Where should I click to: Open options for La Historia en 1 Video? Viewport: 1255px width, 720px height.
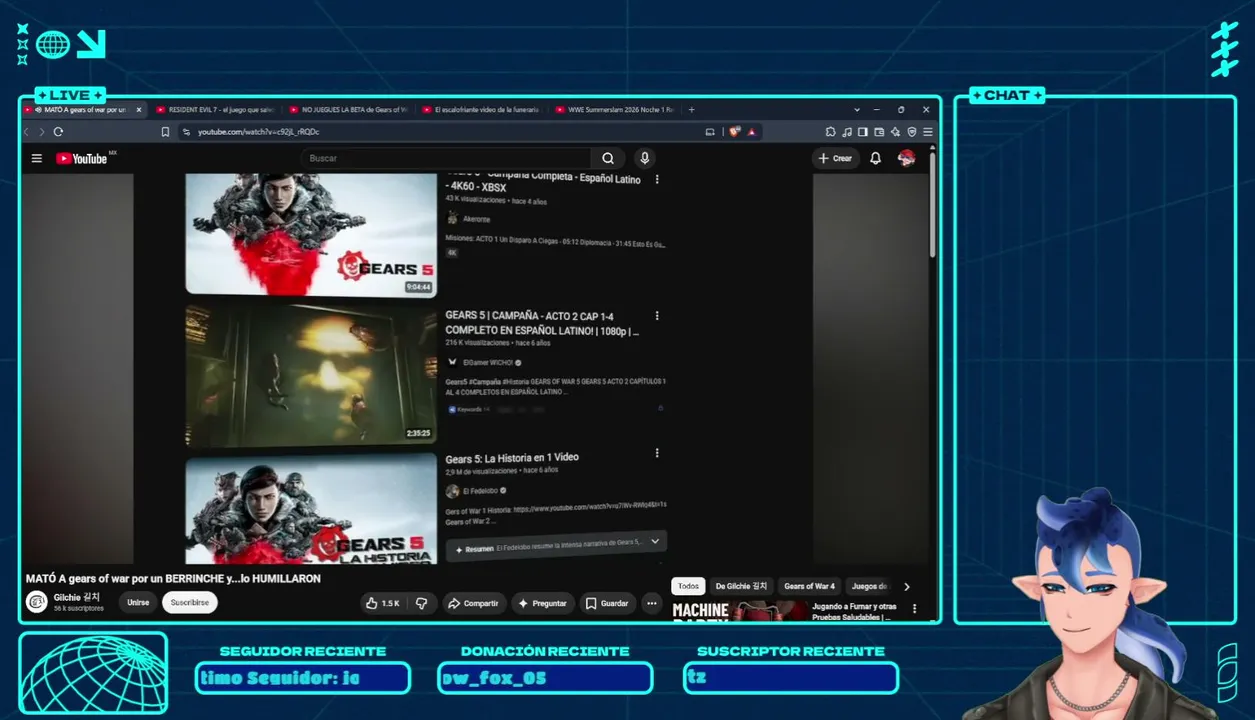657,453
